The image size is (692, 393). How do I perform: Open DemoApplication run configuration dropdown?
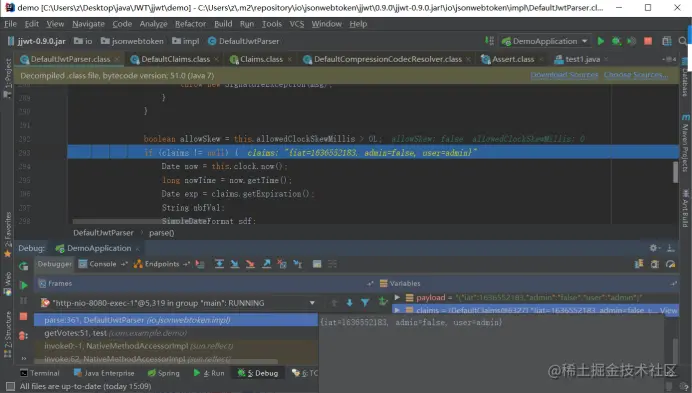click(545, 41)
